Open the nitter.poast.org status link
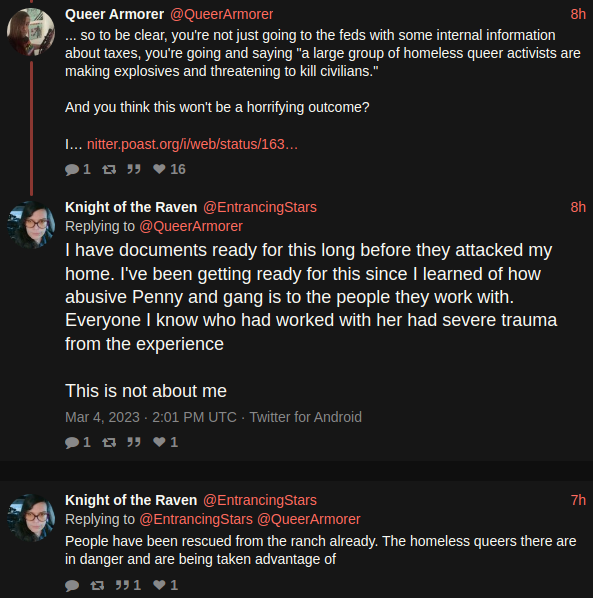 click(192, 144)
